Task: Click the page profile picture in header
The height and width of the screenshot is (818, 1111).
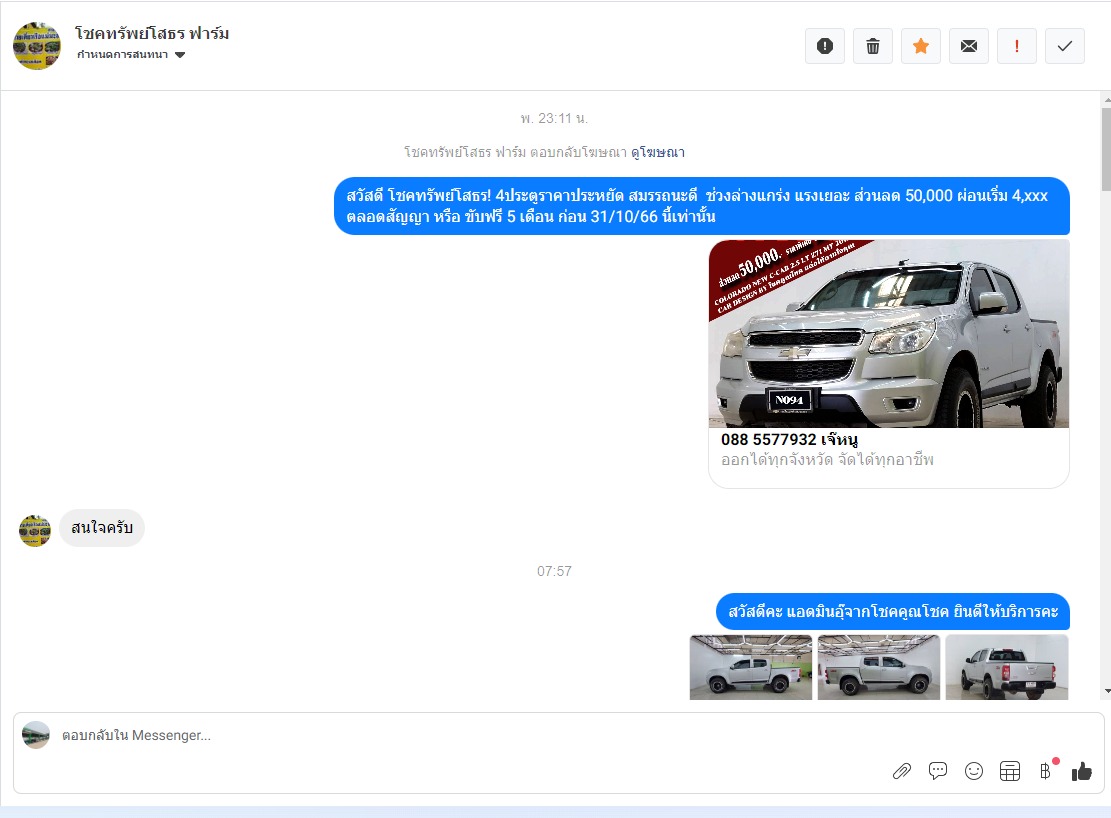Action: 37,46
